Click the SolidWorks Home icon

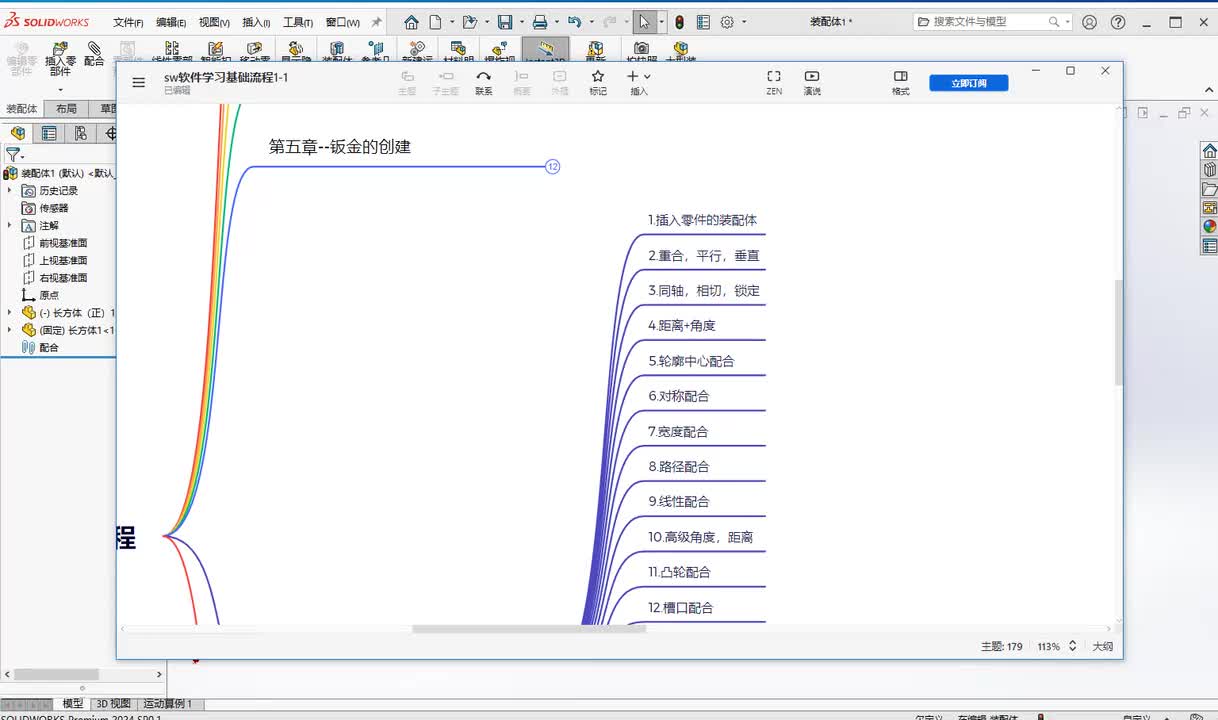pos(411,22)
